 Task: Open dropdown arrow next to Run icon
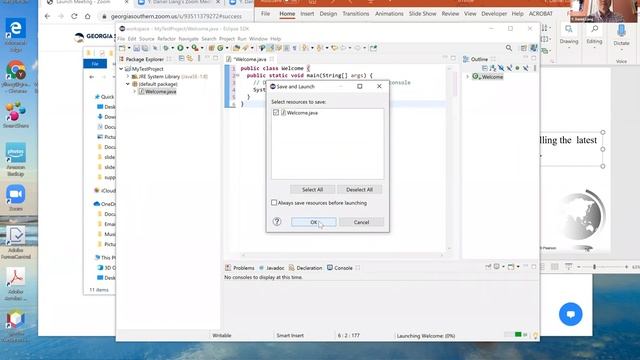(187, 48)
